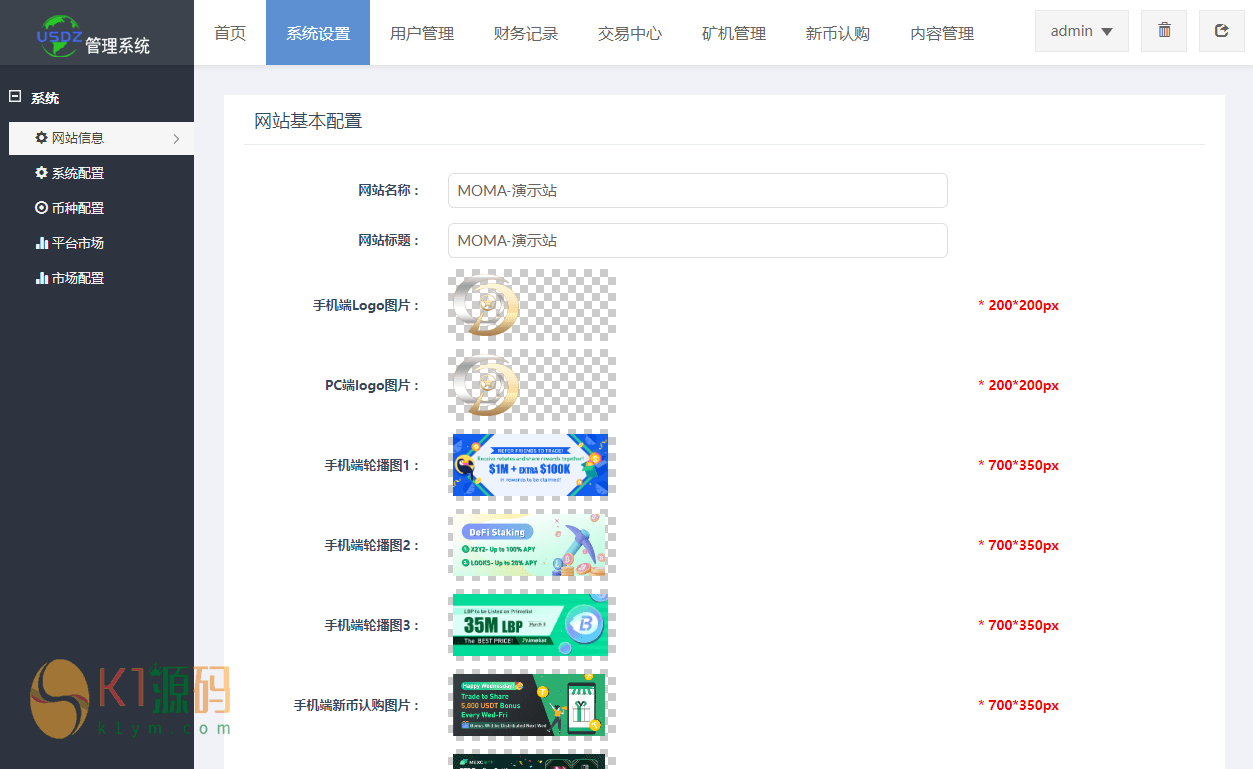Screen dimensions: 1253x769
Task: Open 内容管理 tab
Action: (x=942, y=33)
